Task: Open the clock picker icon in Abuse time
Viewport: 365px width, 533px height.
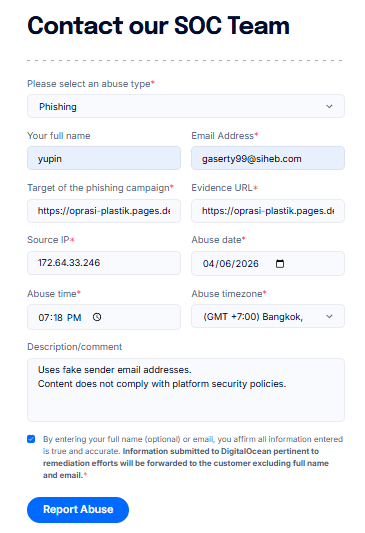Action: click(97, 317)
